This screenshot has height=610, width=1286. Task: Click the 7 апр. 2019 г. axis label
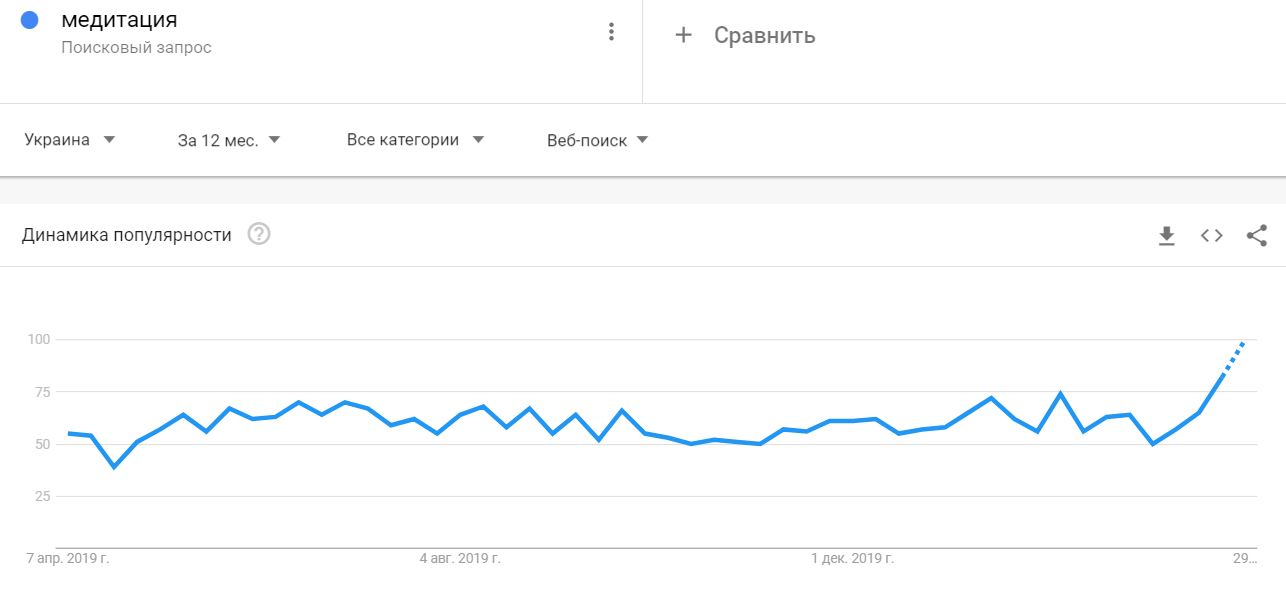tap(68, 558)
